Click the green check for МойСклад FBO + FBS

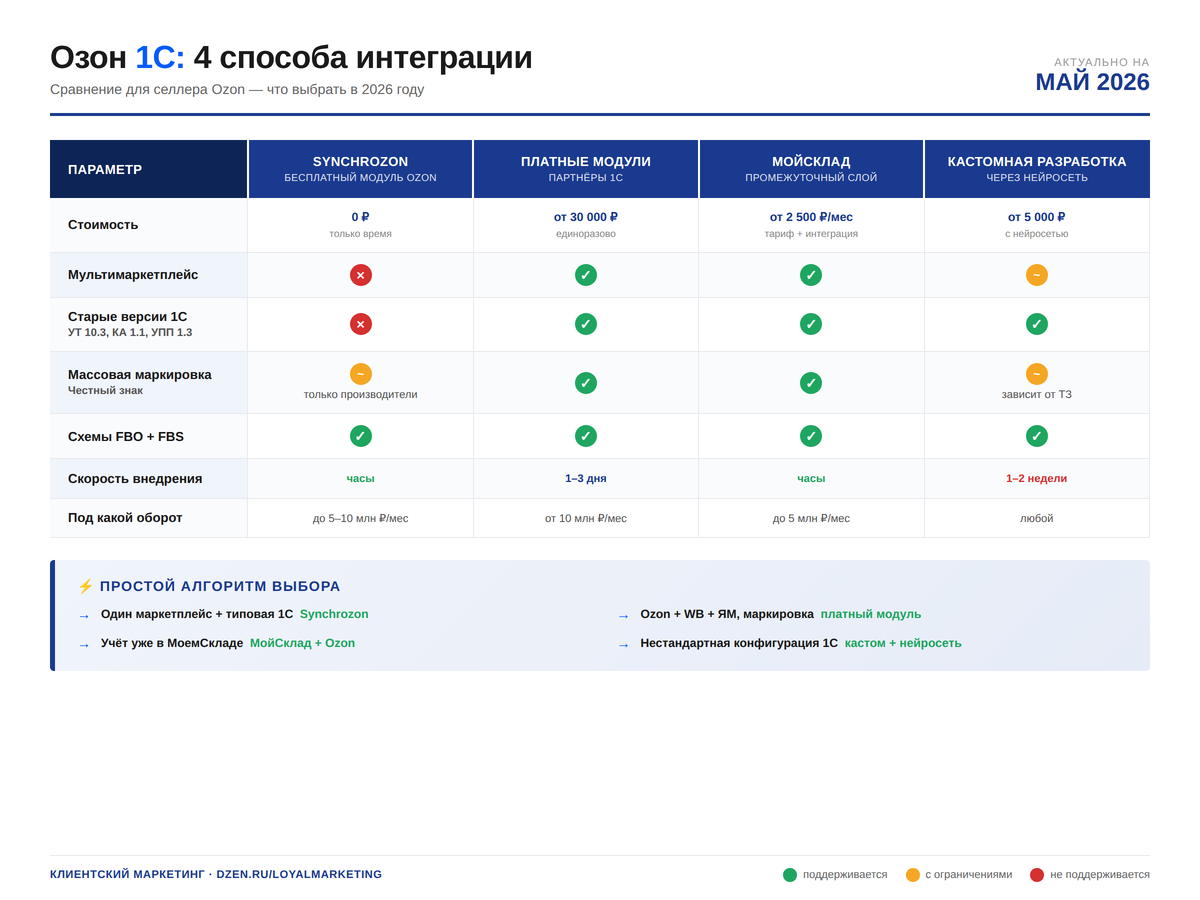click(x=811, y=436)
